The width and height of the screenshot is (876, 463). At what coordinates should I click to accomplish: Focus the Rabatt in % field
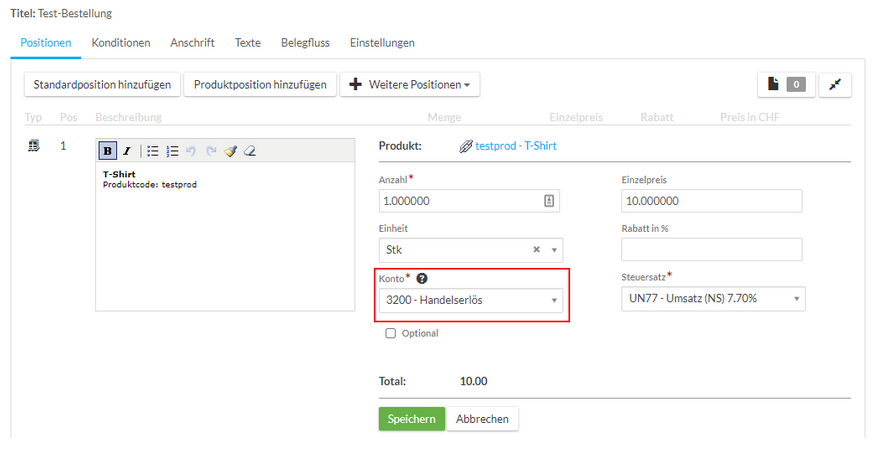[x=712, y=250]
